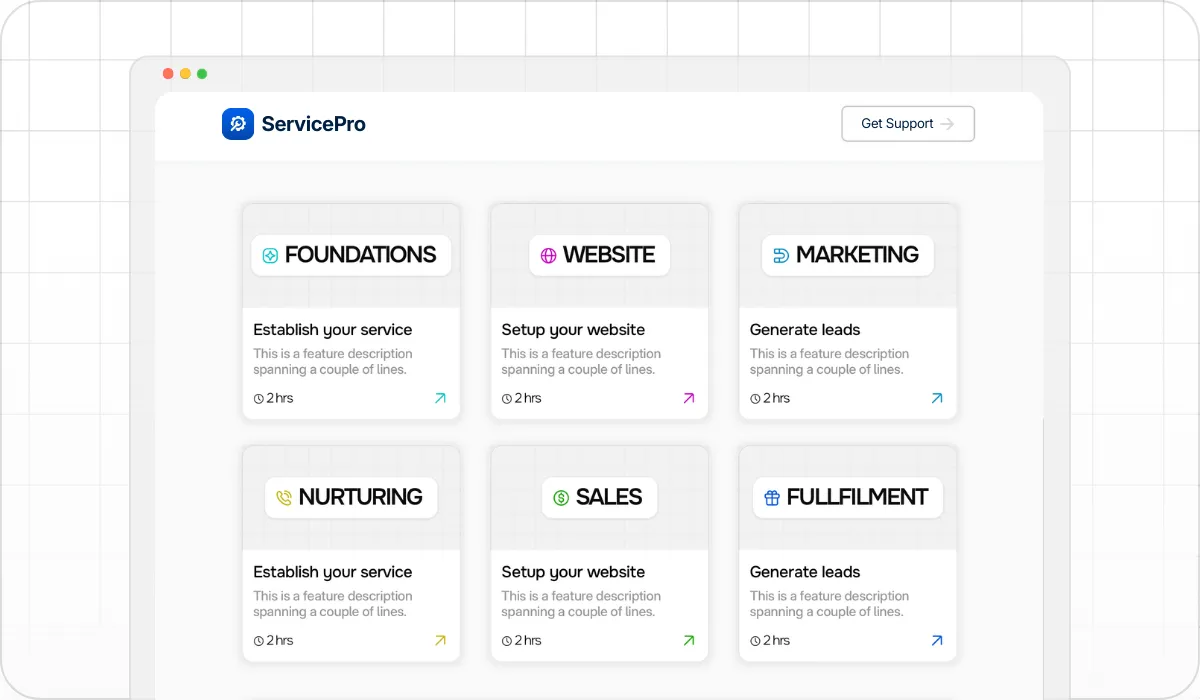Open Website card via purple arrow
Image resolution: width=1200 pixels, height=700 pixels.
[x=688, y=398]
